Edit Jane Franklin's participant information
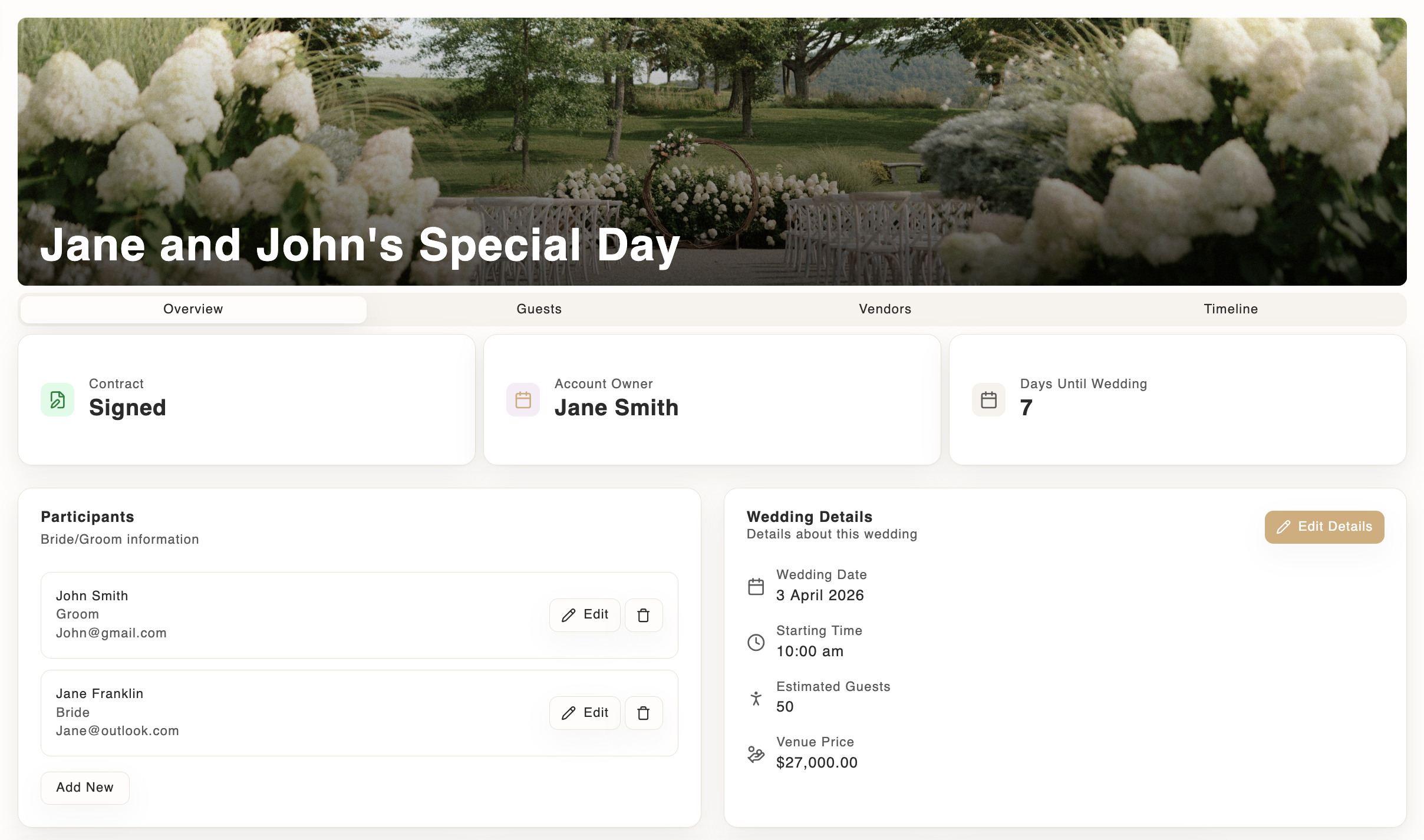The width and height of the screenshot is (1424, 840). coord(584,712)
